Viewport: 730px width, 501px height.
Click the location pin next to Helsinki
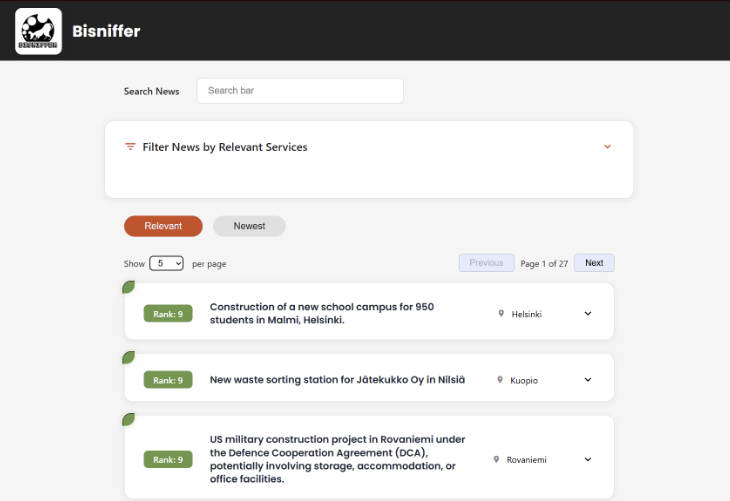(x=501, y=313)
